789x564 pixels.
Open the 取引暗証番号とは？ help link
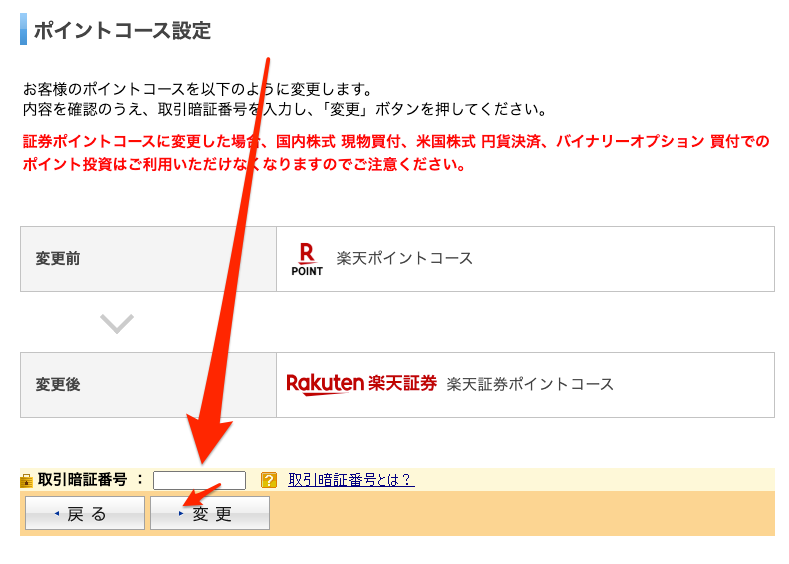[x=351, y=480]
